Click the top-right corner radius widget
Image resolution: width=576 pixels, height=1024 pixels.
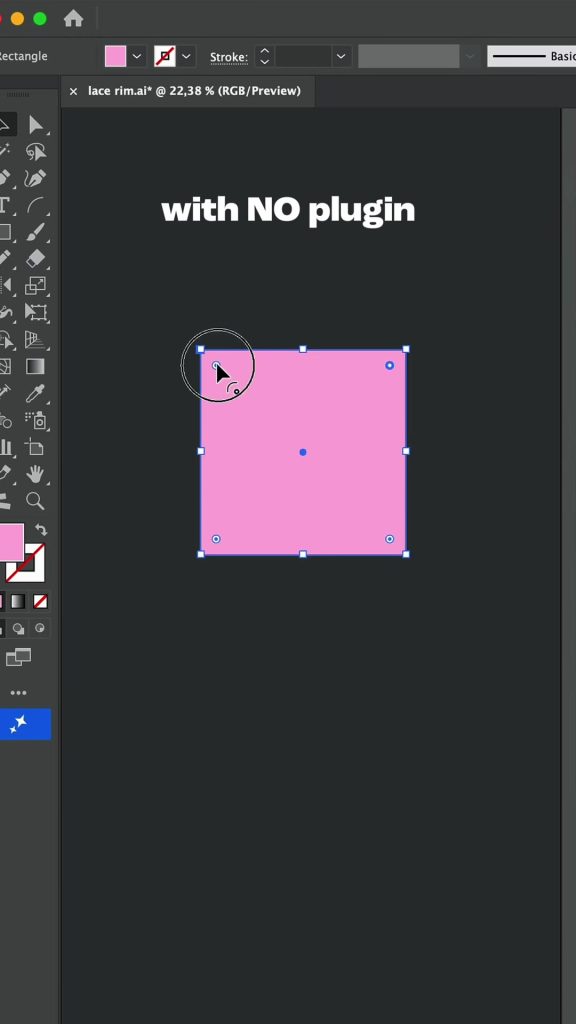point(390,365)
